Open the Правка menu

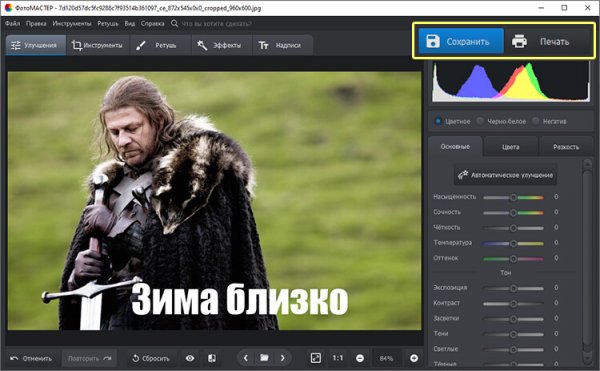[36, 23]
